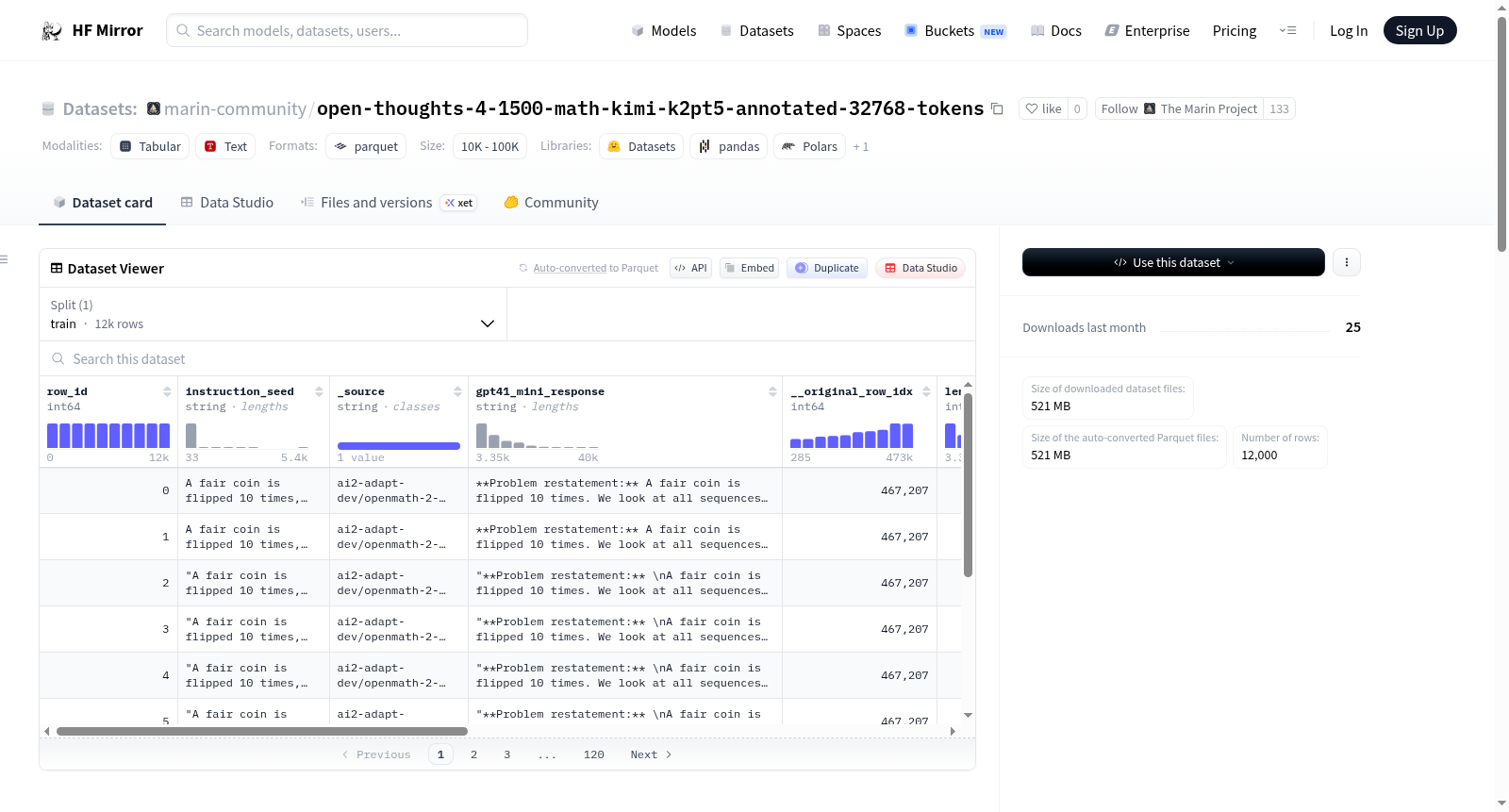The image size is (1509, 812).
Task: Click the marin-community organization avatar
Action: [154, 109]
